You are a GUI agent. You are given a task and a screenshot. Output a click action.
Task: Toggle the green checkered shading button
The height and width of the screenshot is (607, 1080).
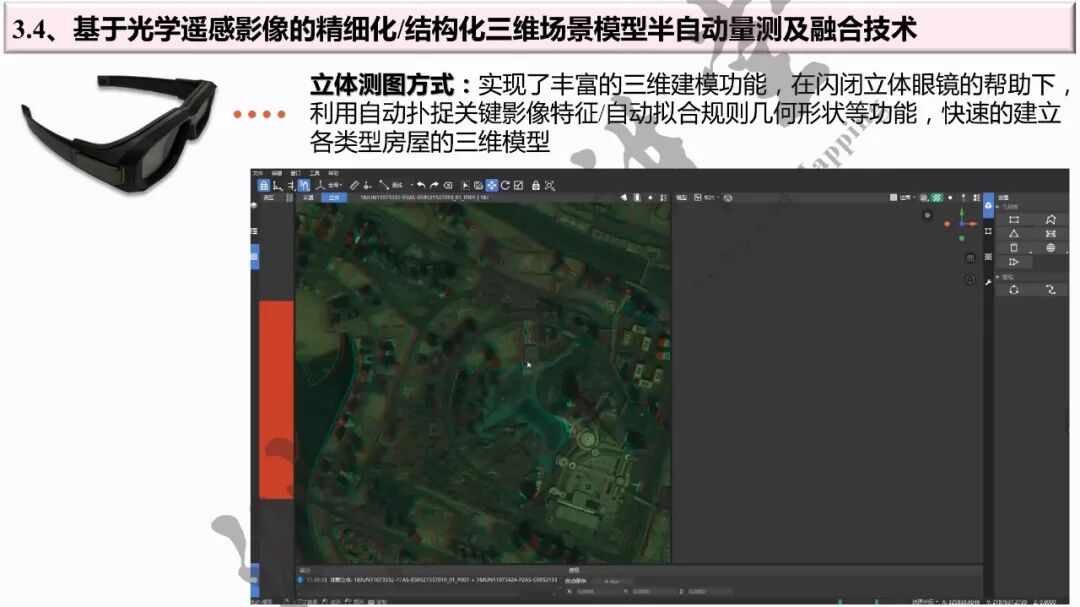click(x=937, y=198)
